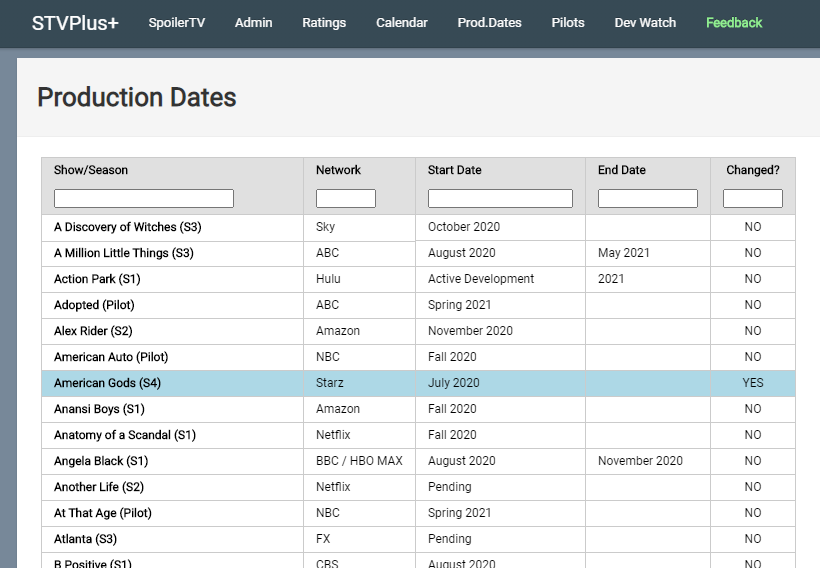This screenshot has width=820, height=568.
Task: Focus the End Date filter field
Action: (x=648, y=198)
